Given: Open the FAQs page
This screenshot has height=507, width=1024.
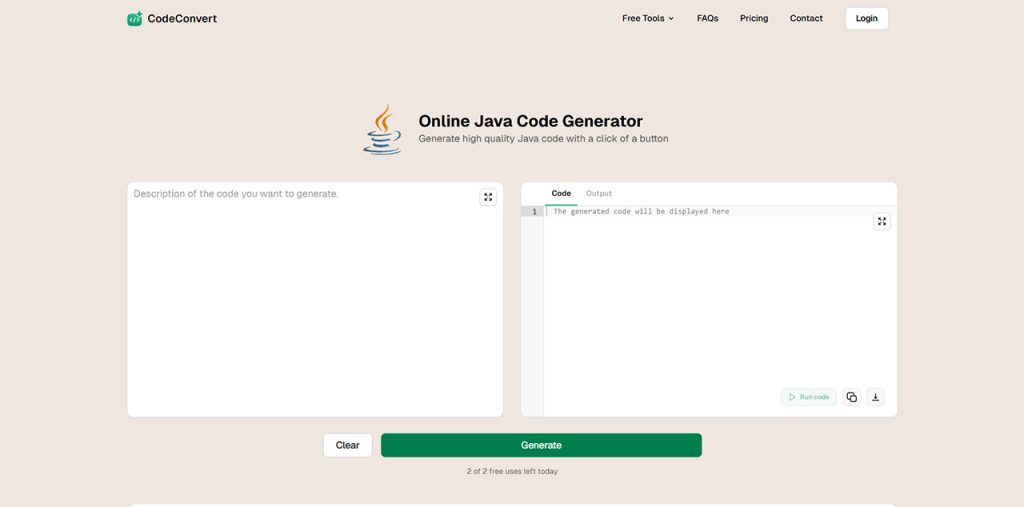Looking at the screenshot, I should click(x=707, y=18).
